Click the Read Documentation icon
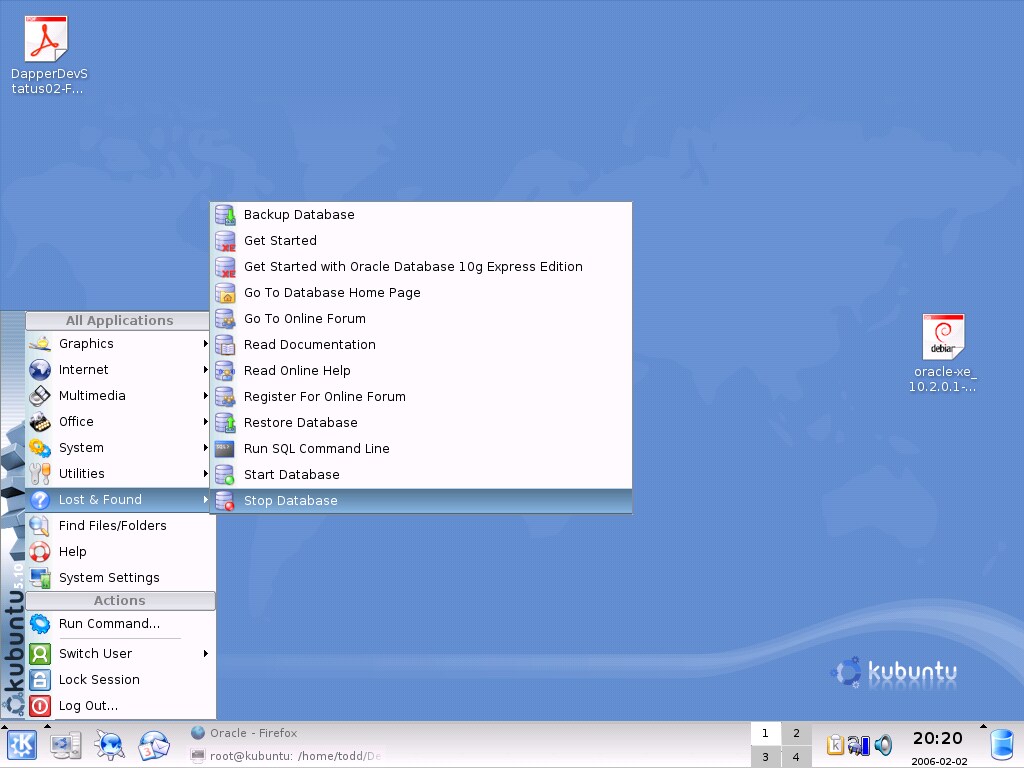 click(225, 345)
